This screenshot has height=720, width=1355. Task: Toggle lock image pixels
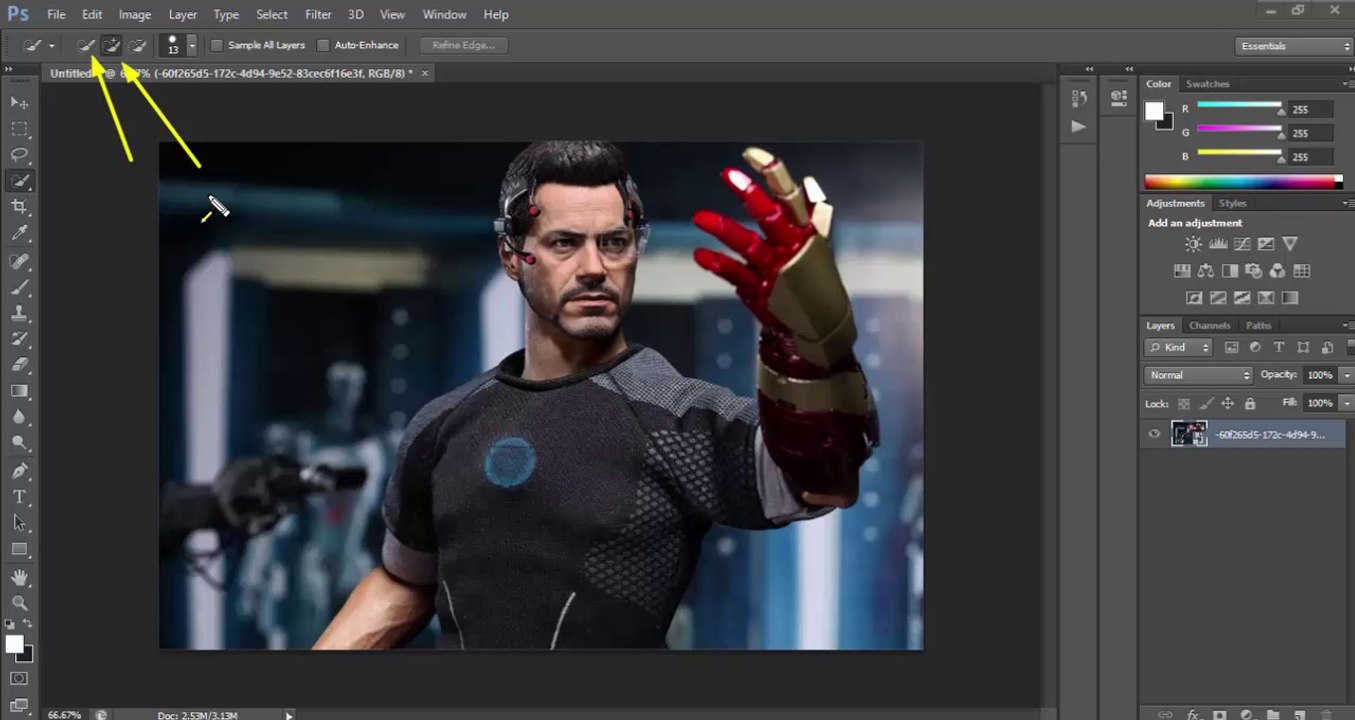1206,404
